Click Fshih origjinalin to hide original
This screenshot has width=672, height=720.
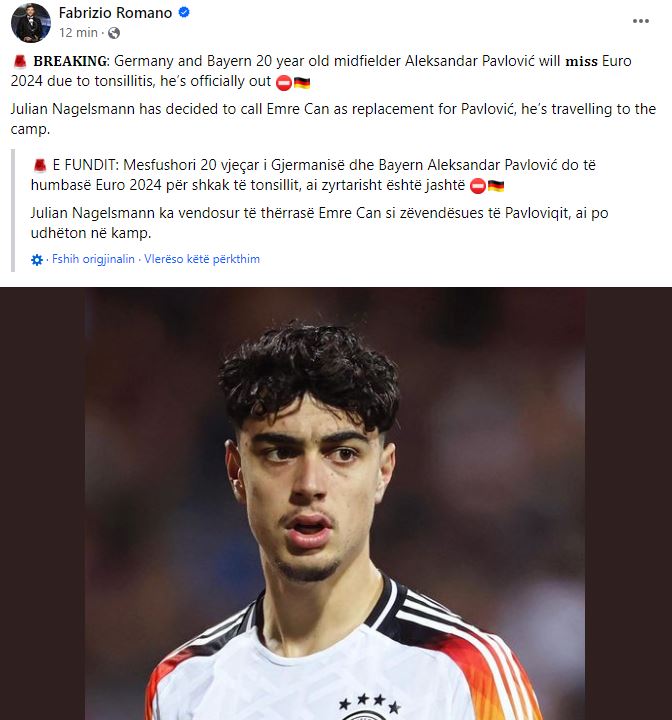[93, 259]
